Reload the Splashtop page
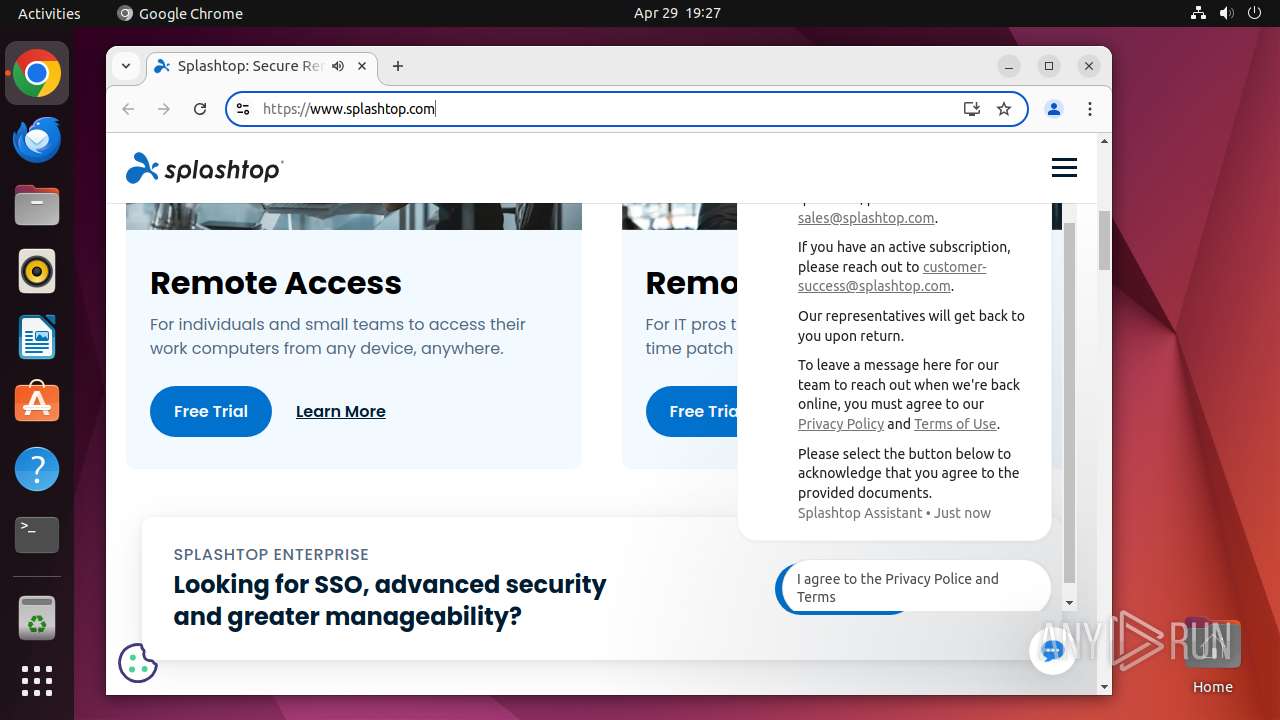 click(200, 109)
